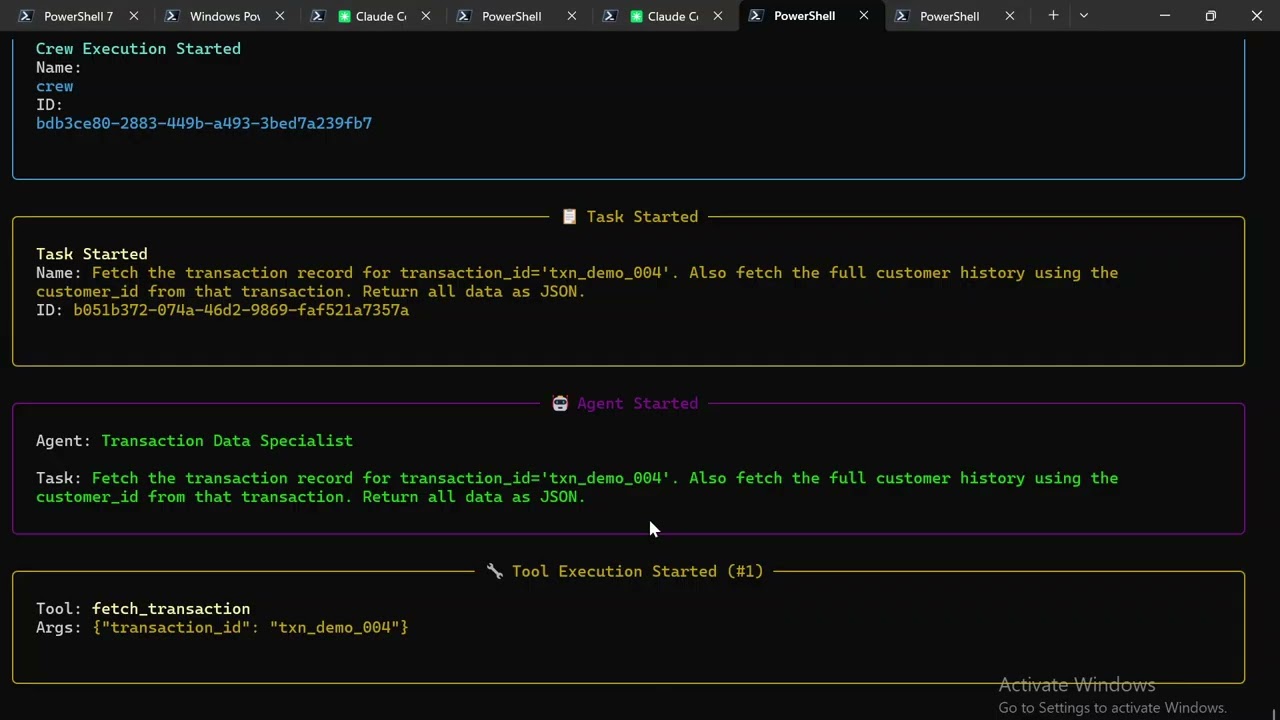Close the PowerShell 7 tab
1280x720 pixels.
134,16
